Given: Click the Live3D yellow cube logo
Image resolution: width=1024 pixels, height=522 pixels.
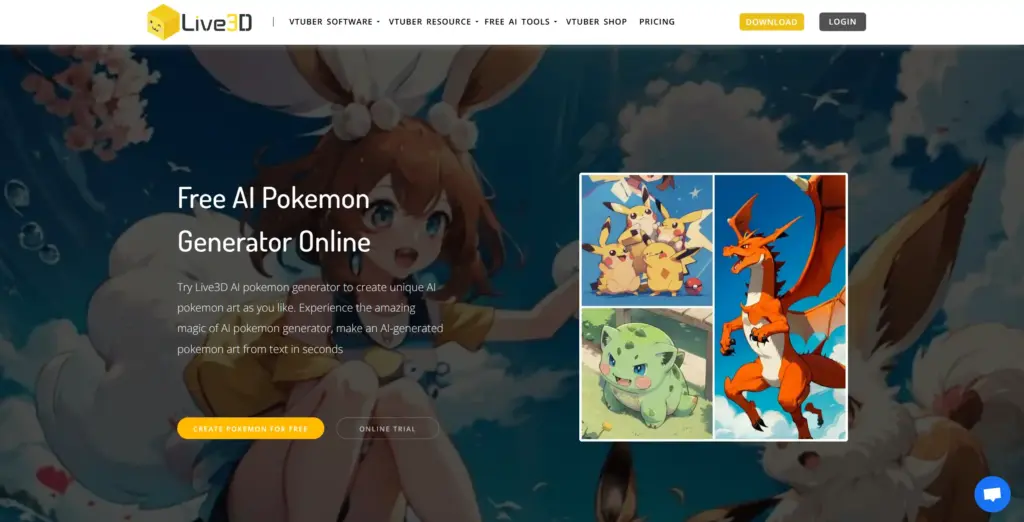Looking at the screenshot, I should 163,22.
